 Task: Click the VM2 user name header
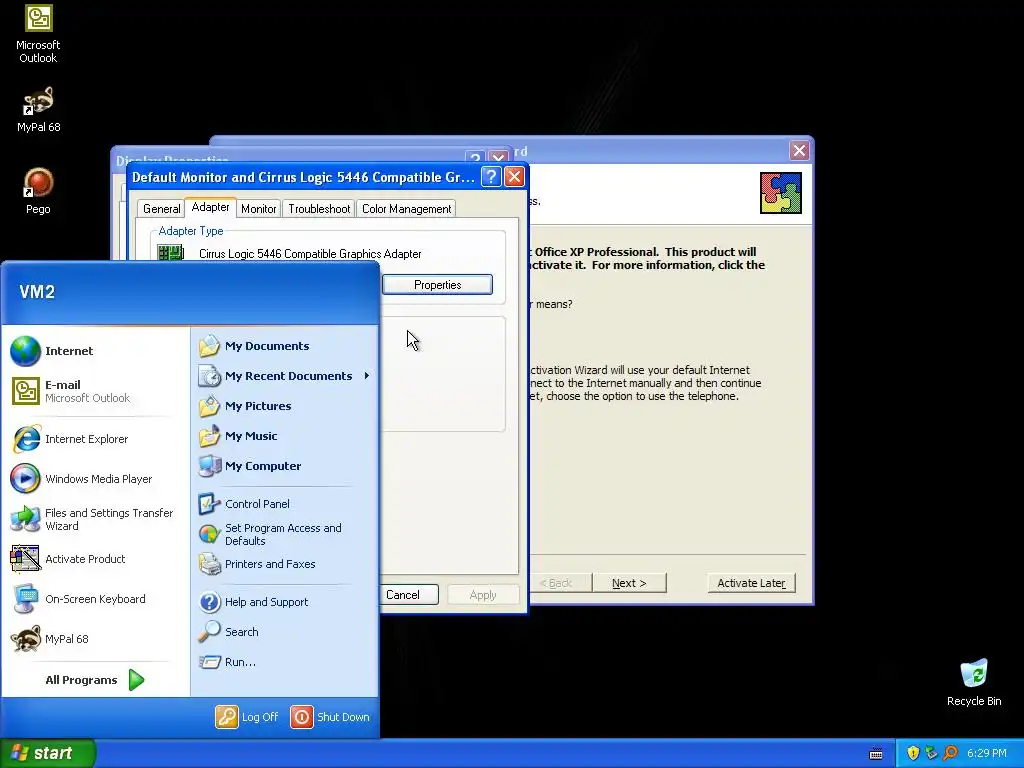(x=37, y=292)
